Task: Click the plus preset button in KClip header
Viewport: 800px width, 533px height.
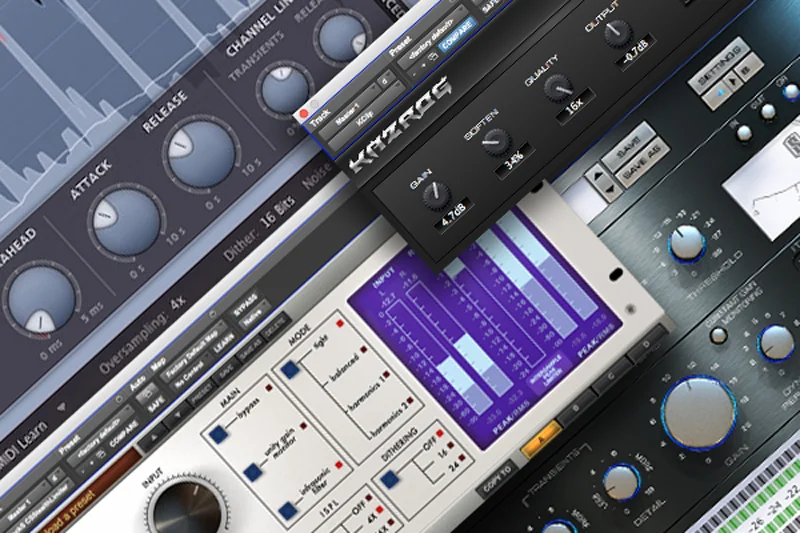Action: [423, 65]
